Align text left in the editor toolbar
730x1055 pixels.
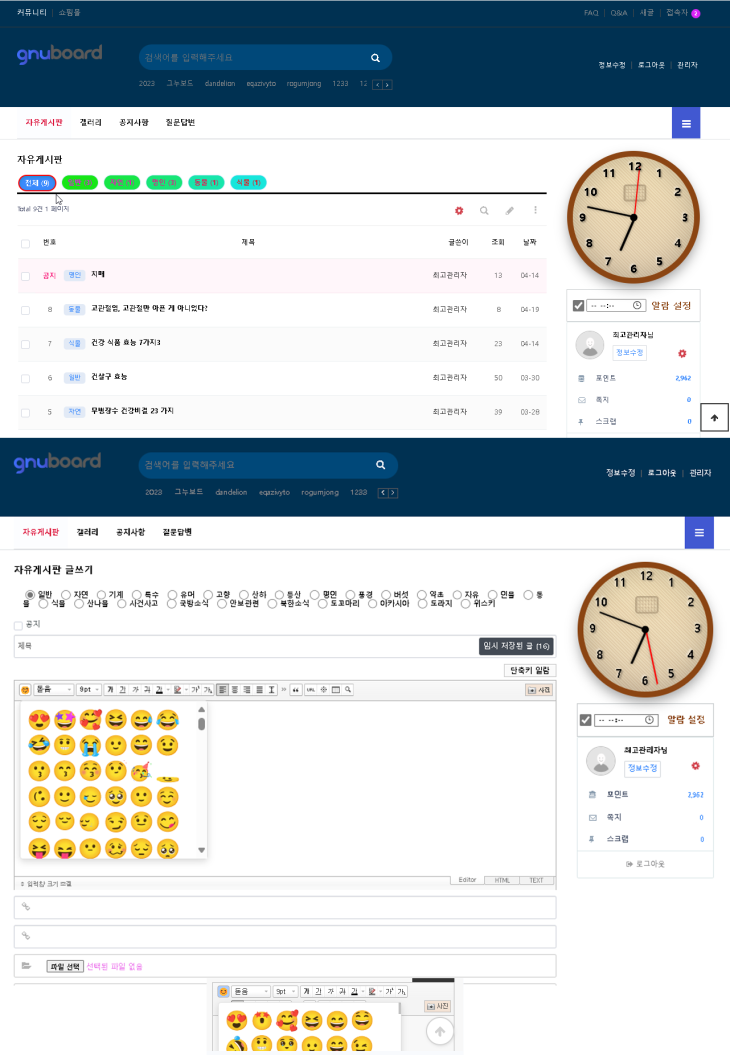(222, 690)
